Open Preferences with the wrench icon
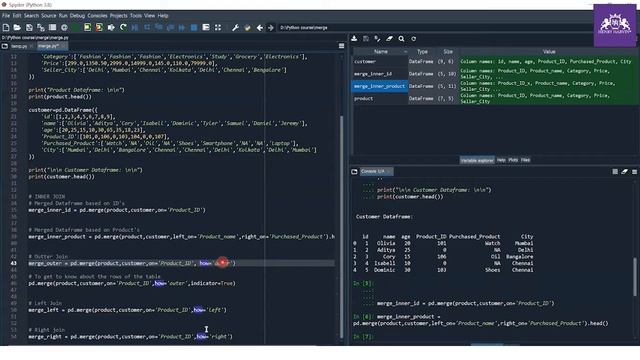 236,27
